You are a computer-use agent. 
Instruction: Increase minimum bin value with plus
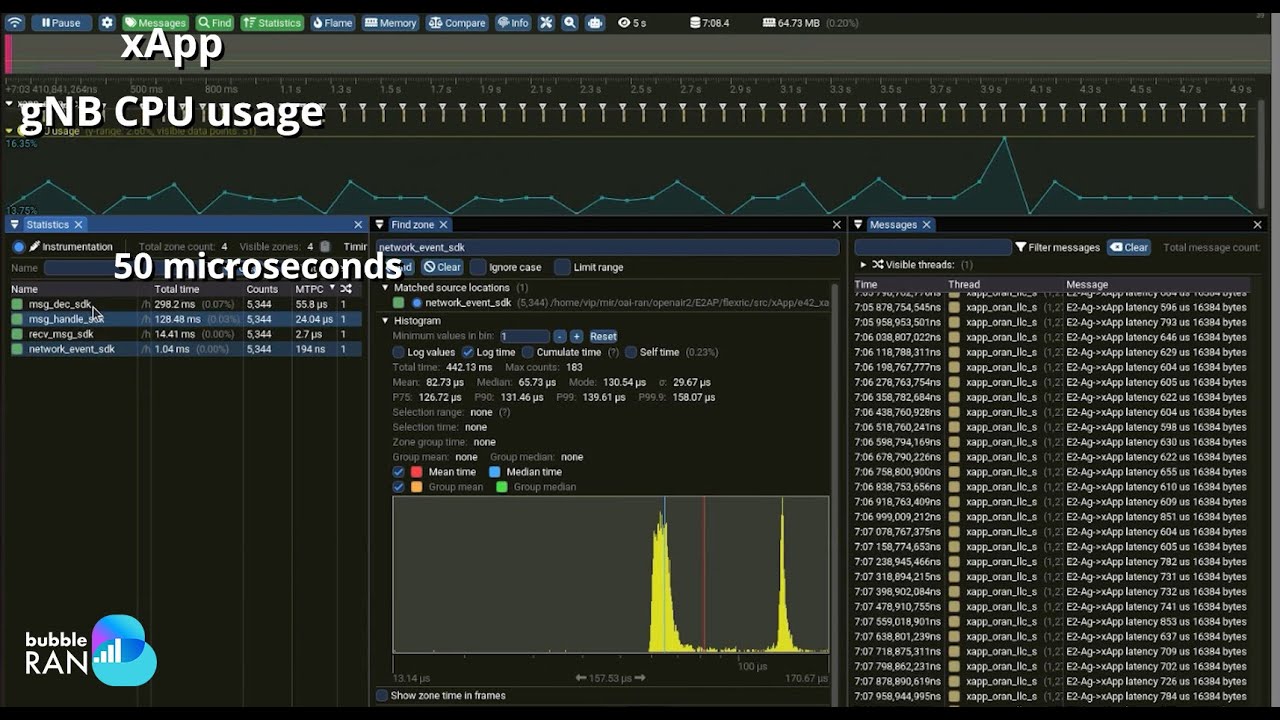576,336
